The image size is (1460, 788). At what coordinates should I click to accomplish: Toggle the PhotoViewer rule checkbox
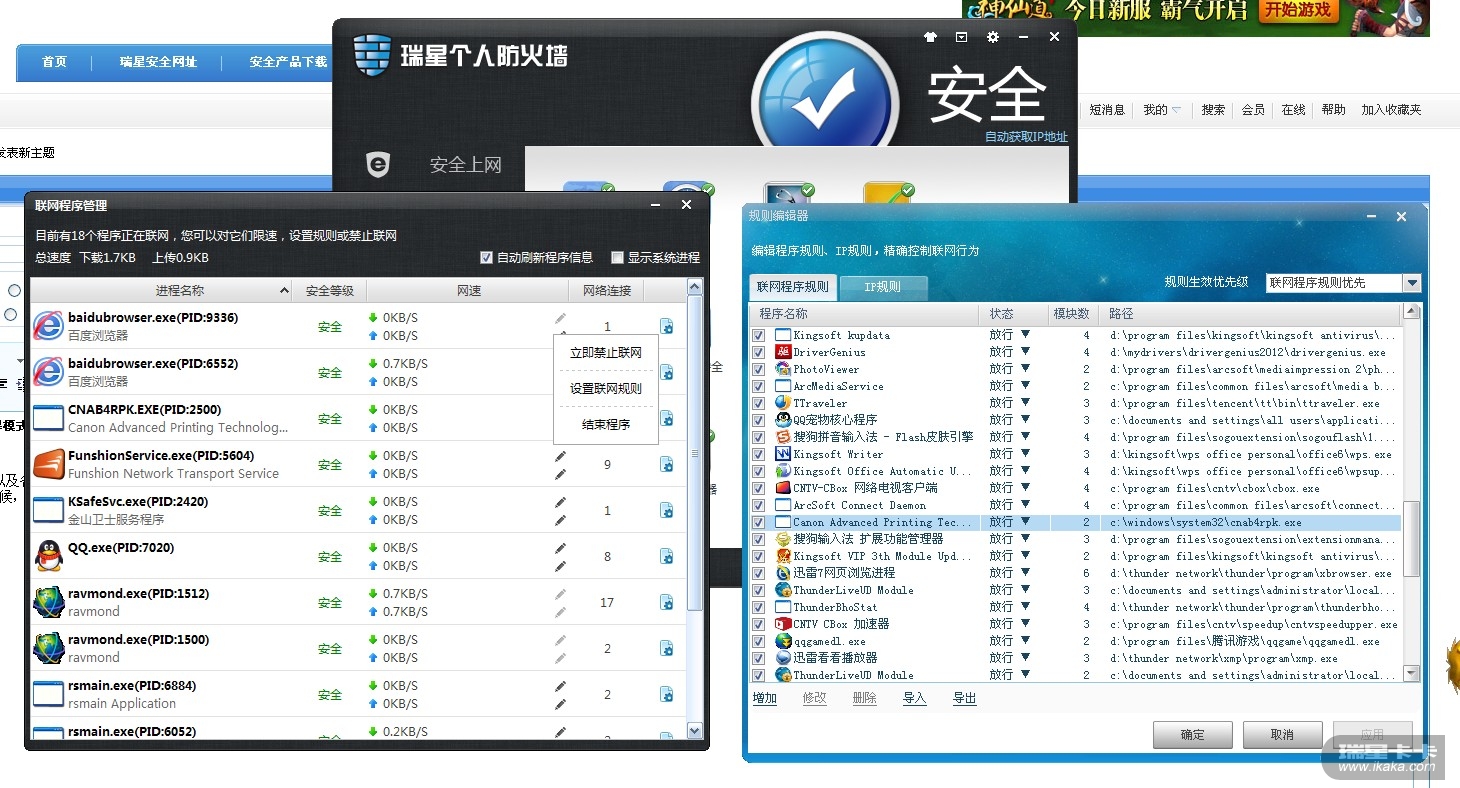click(x=759, y=369)
